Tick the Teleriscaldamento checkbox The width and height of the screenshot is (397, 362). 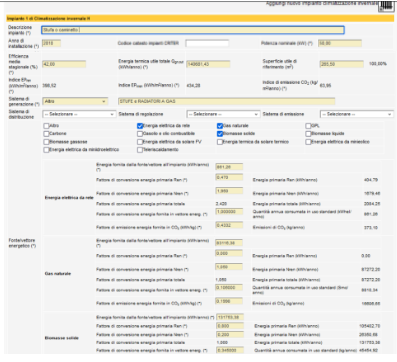140,150
